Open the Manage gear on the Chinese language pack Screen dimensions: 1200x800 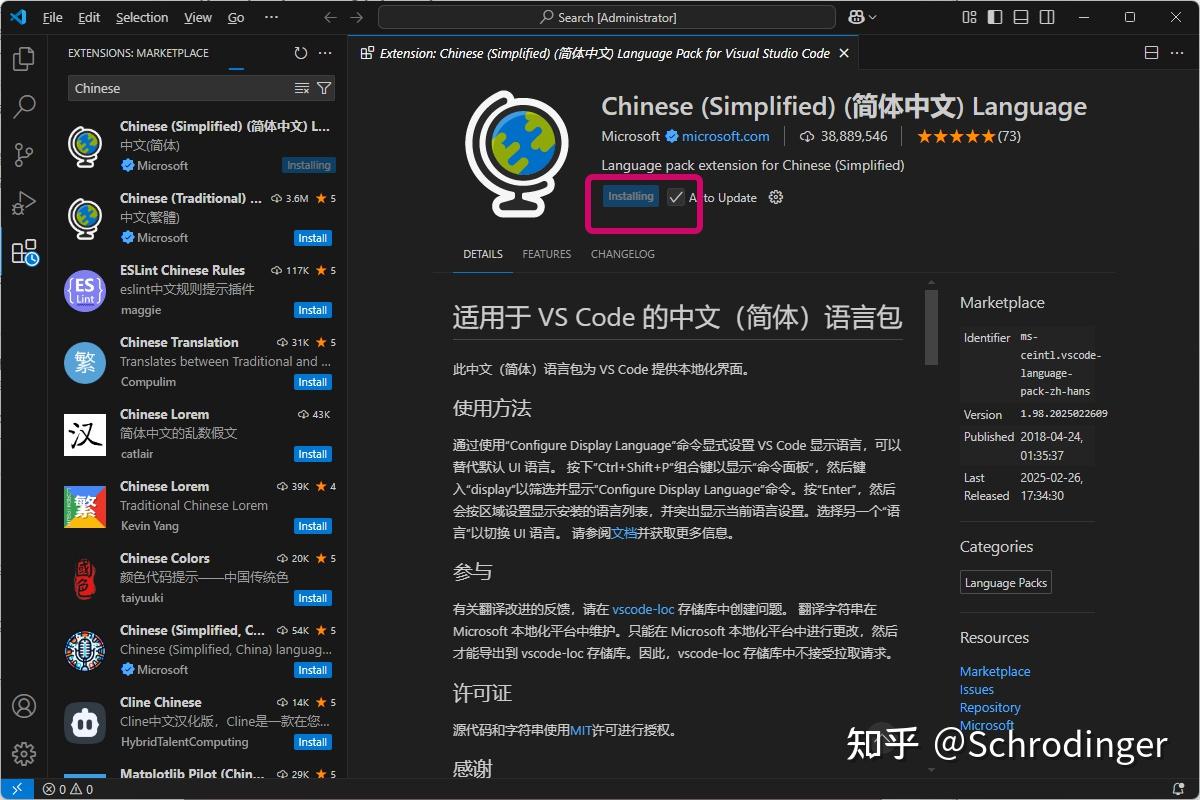[x=775, y=197]
